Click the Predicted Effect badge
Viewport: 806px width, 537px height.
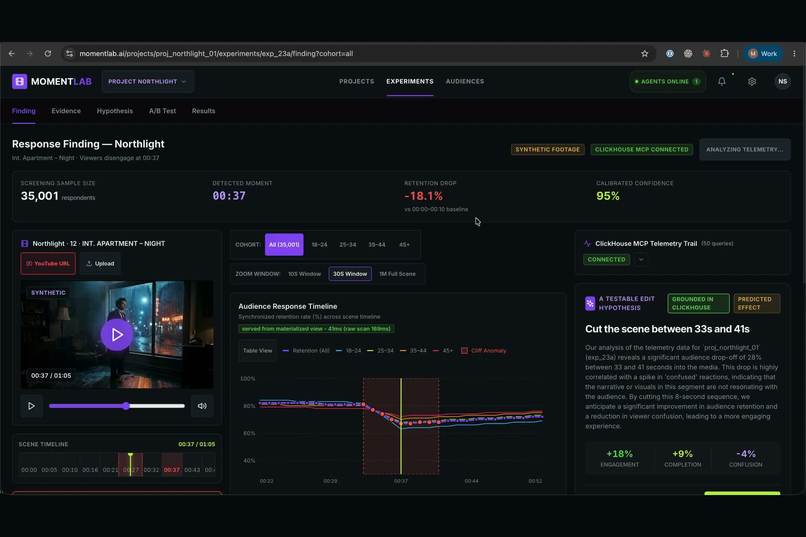pyautogui.click(x=756, y=303)
